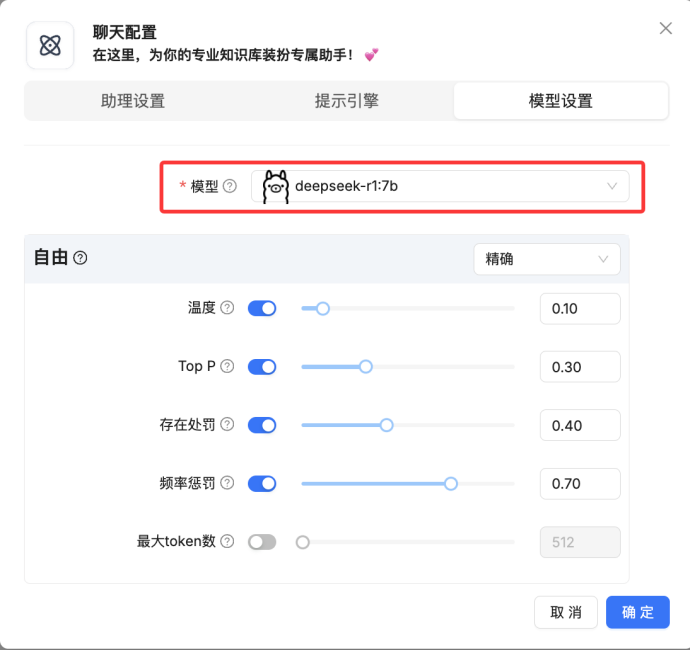The width and height of the screenshot is (690, 650).
Task: Click the 频率惩罚 slider handle
Action: (x=451, y=484)
